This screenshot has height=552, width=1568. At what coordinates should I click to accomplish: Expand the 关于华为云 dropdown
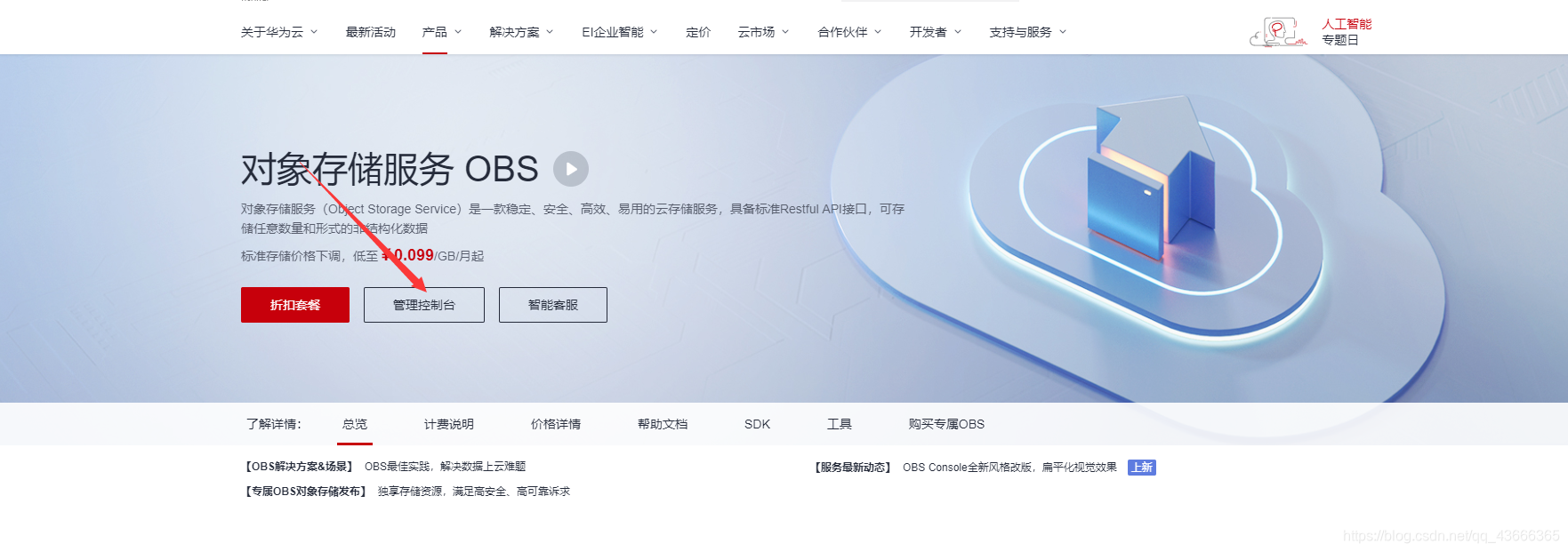[279, 32]
